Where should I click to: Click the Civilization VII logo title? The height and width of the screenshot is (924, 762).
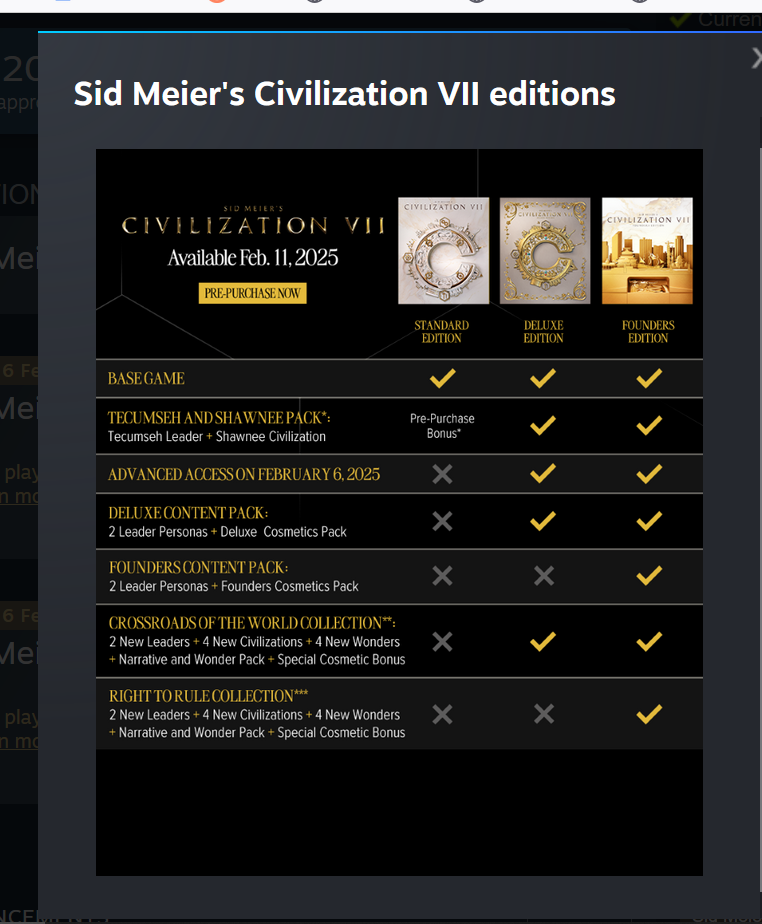coord(252,224)
